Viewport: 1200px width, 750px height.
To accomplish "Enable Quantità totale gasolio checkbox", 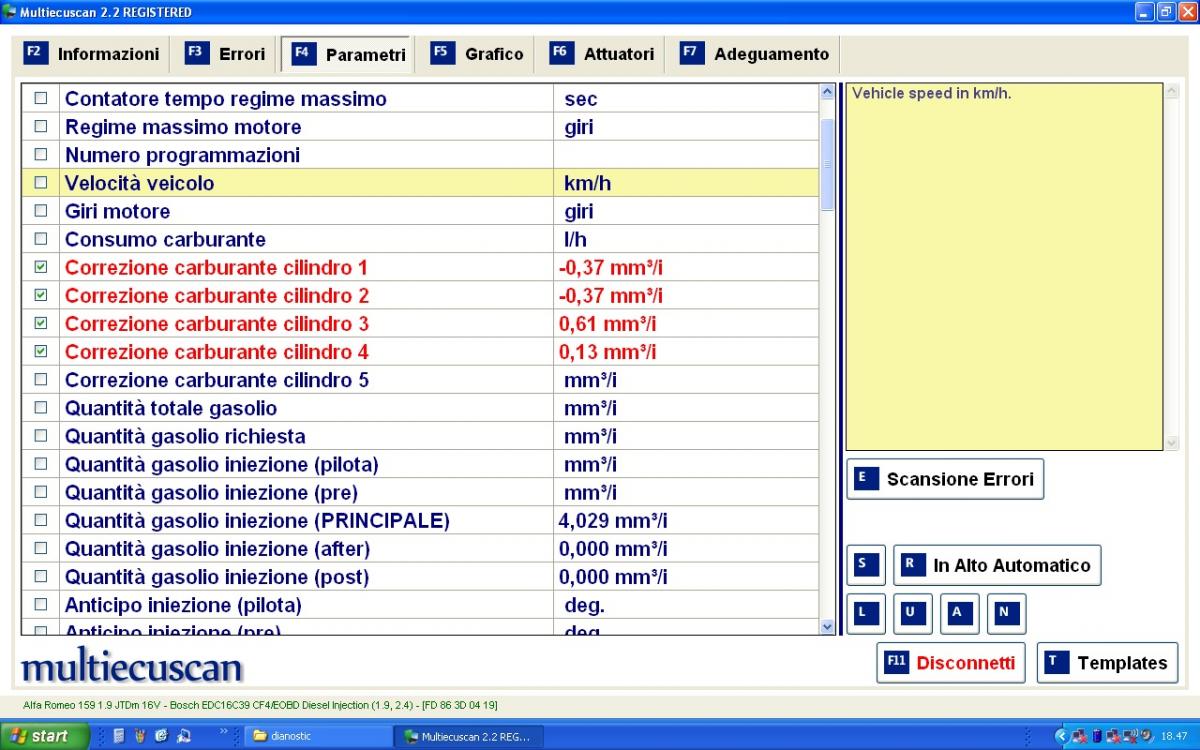I will 41,407.
